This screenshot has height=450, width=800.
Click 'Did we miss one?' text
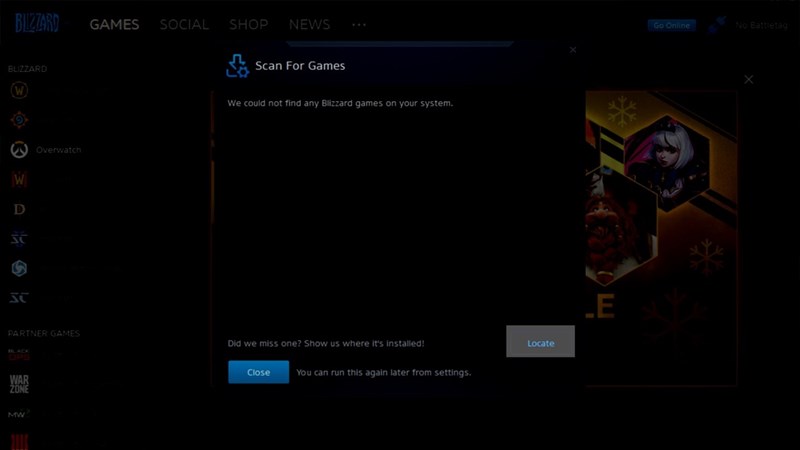pyautogui.click(x=326, y=343)
